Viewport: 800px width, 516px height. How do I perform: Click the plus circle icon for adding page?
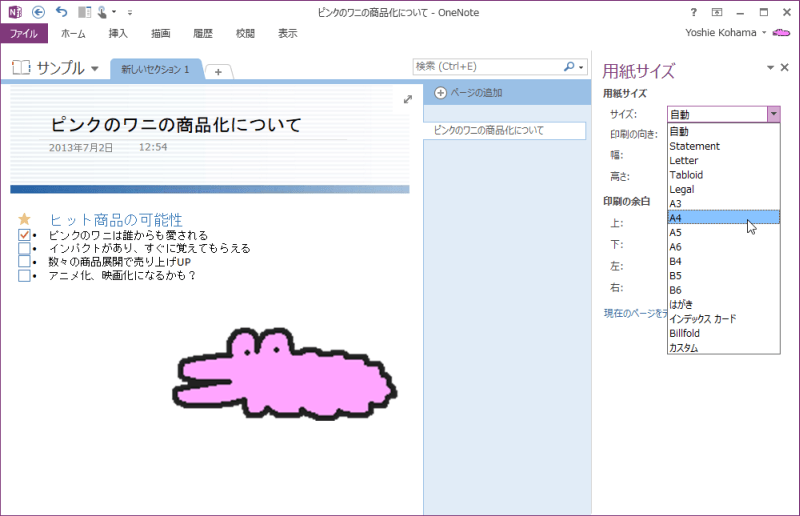pos(441,93)
